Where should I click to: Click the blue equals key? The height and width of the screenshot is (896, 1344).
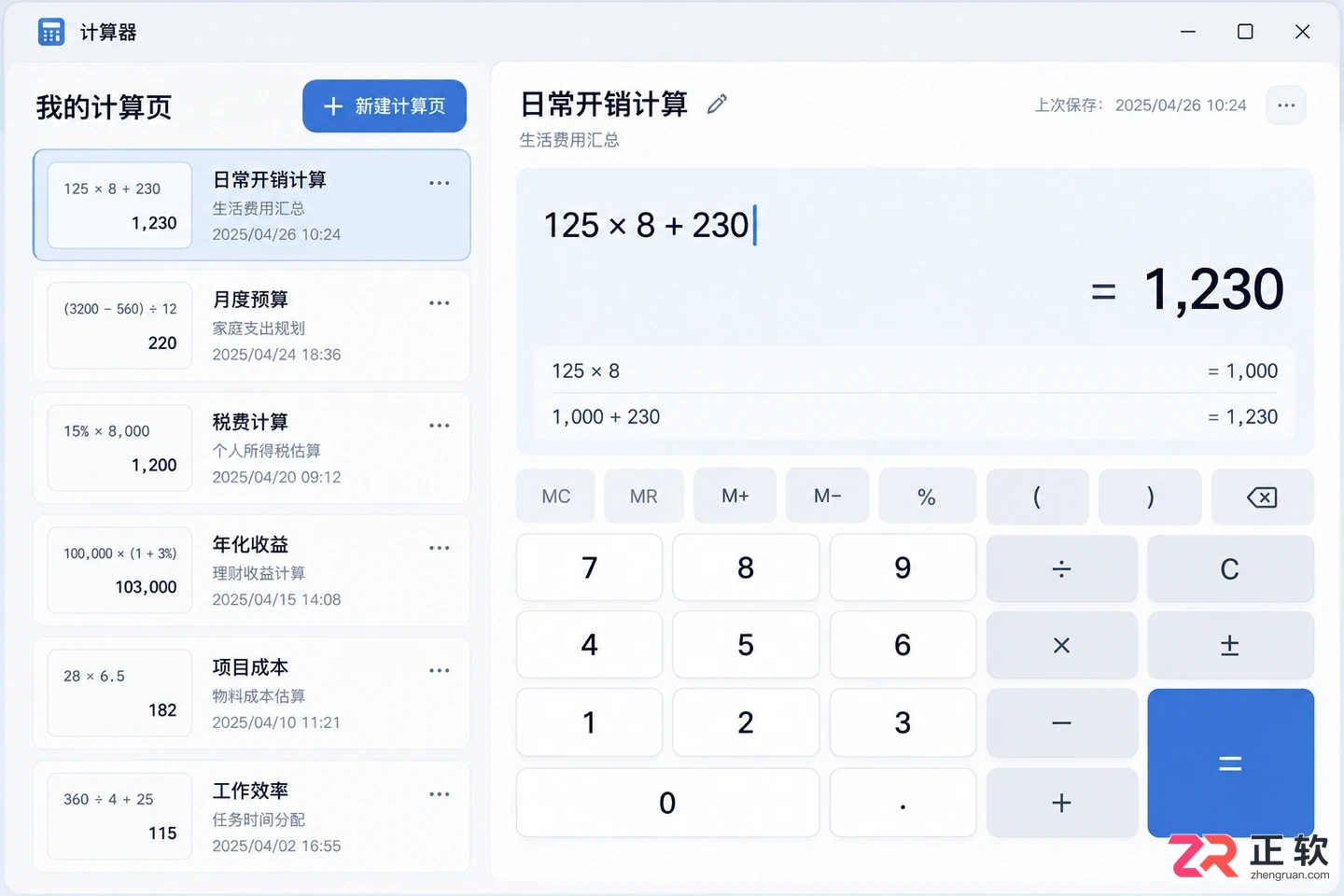[x=1230, y=763]
